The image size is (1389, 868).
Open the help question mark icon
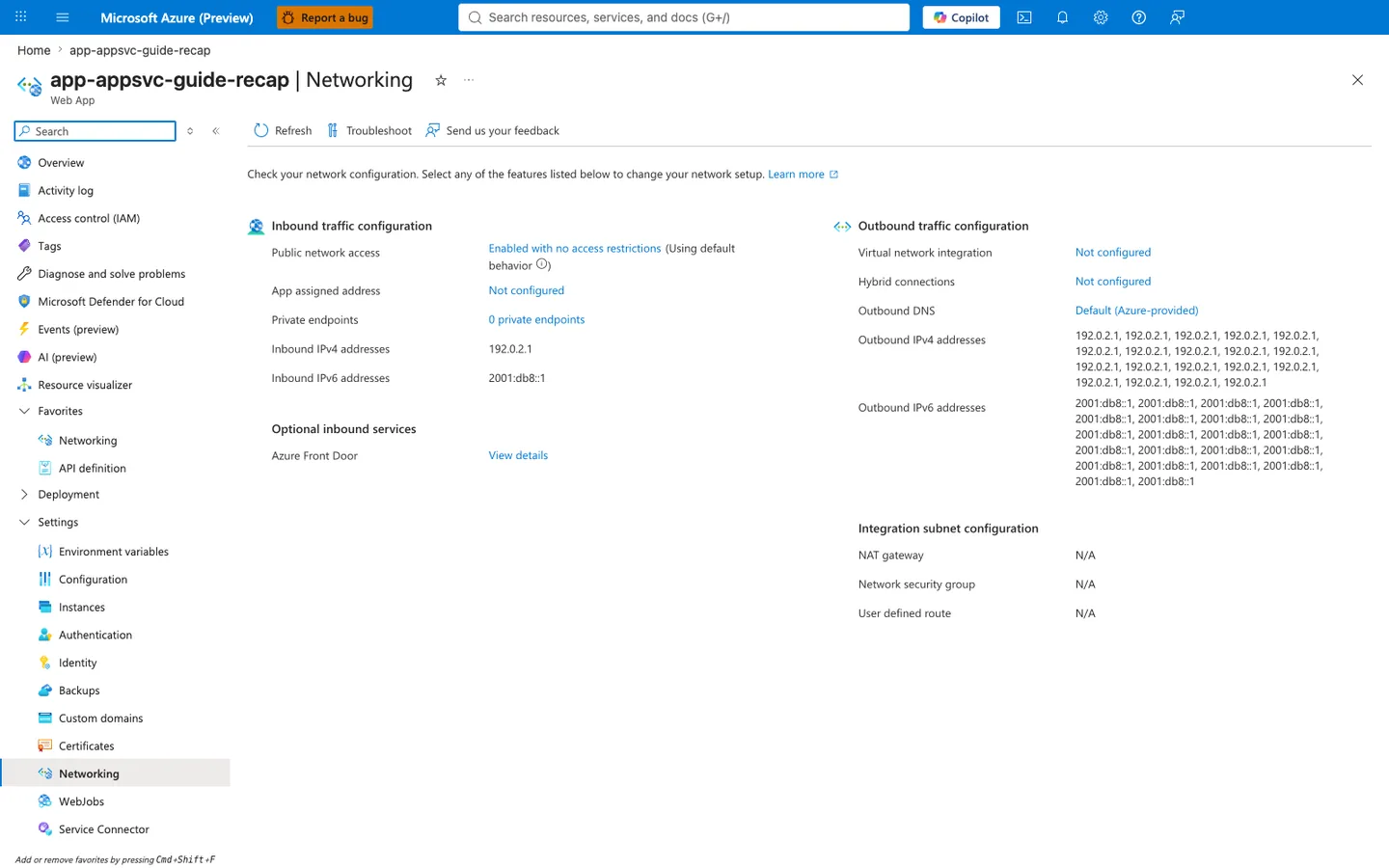point(1138,17)
